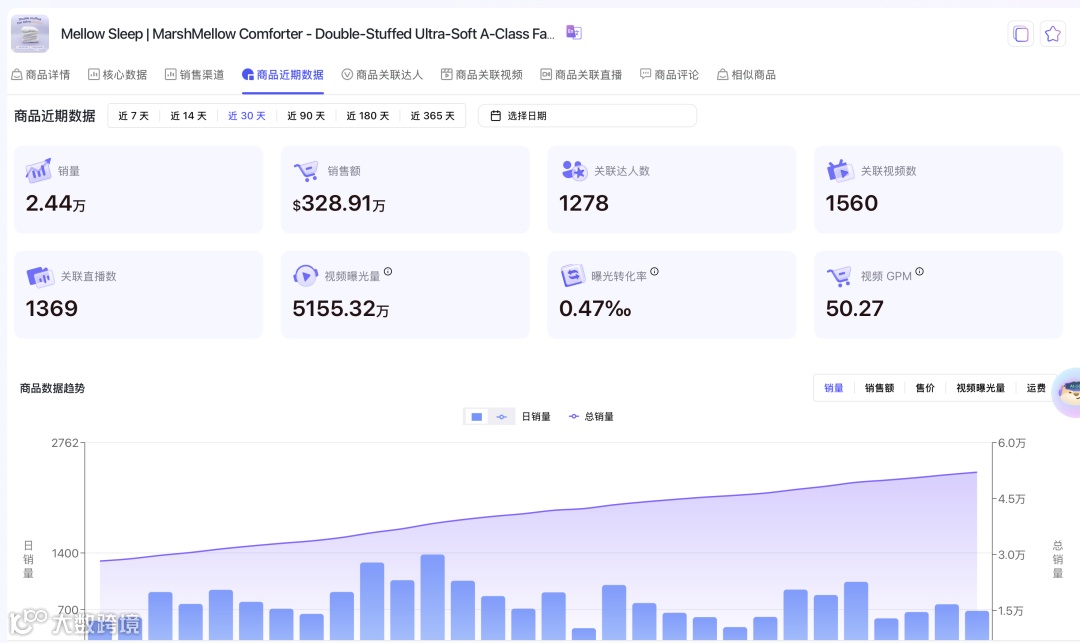Click the info icon next to 曝光转化率
Screen dimensions: 1080x643
pos(654,272)
